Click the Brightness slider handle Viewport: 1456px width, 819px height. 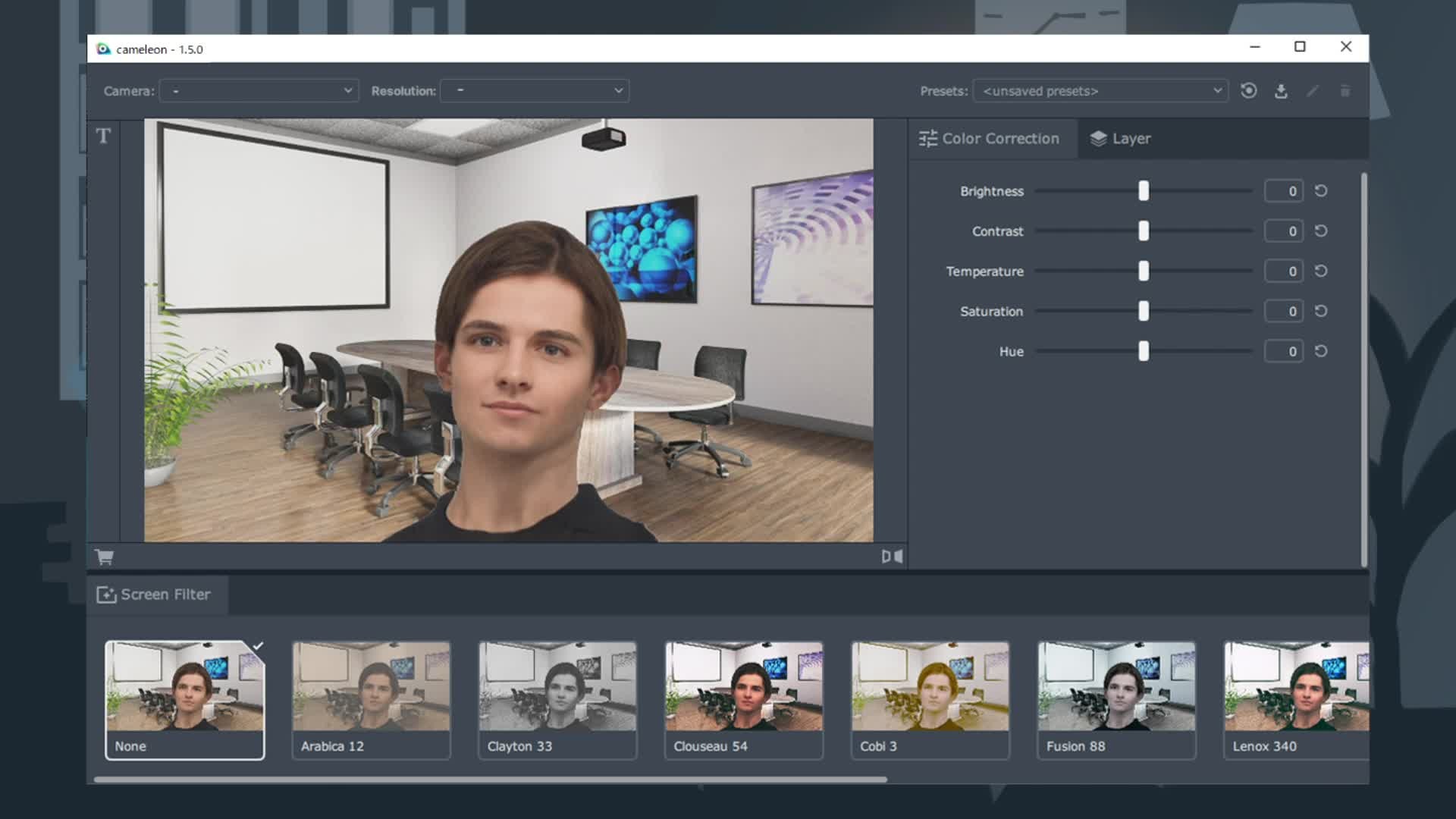(1144, 191)
